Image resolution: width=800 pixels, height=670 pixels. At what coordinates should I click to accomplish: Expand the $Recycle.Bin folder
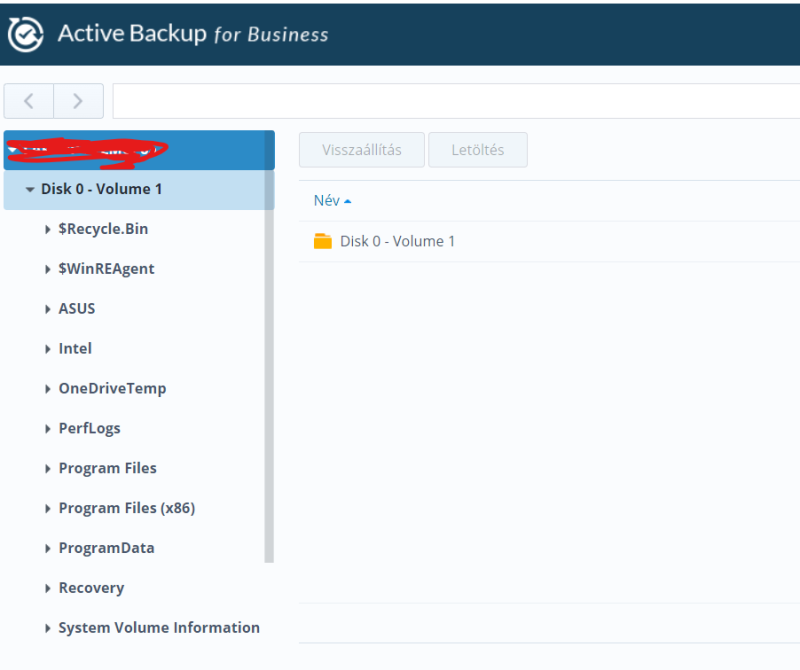(x=47, y=230)
